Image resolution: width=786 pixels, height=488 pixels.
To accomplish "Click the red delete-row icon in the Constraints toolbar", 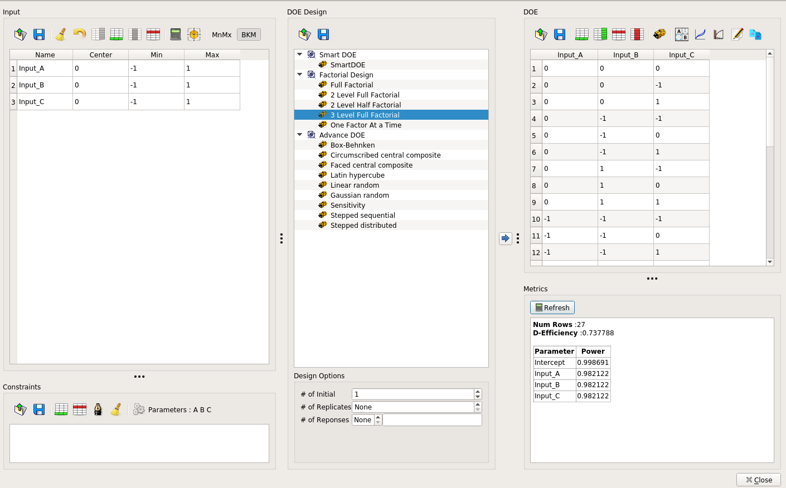I will (80, 409).
